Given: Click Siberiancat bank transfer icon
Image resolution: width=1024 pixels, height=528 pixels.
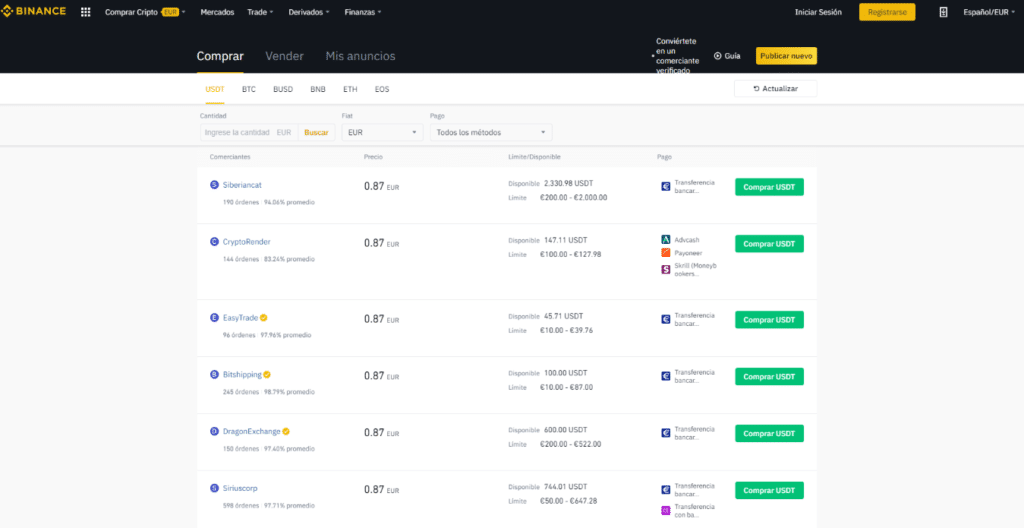Looking at the screenshot, I should (665, 186).
